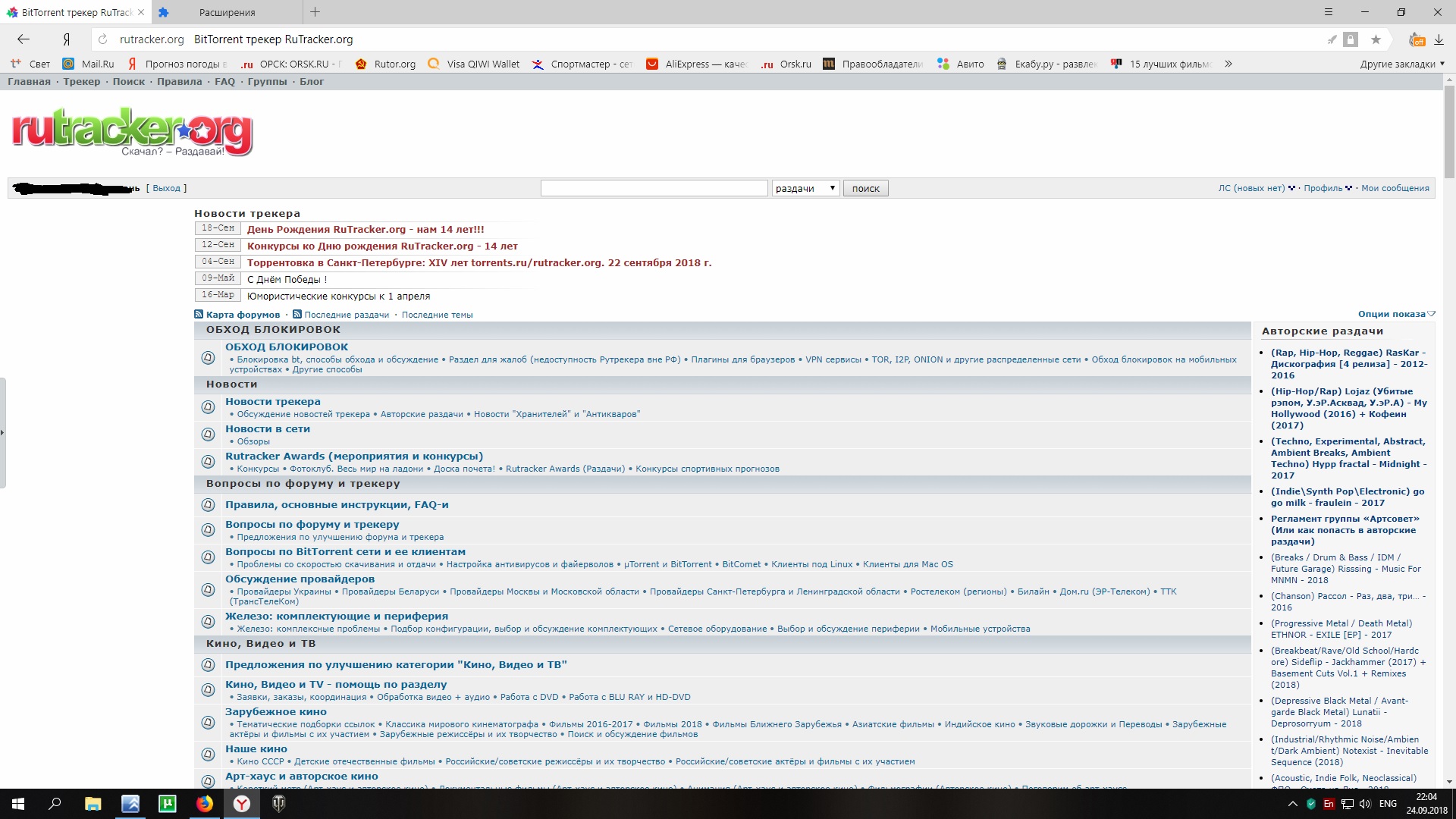1456x819 pixels.
Task: Bookmark this page with the star icon
Action: pyautogui.click(x=1376, y=39)
